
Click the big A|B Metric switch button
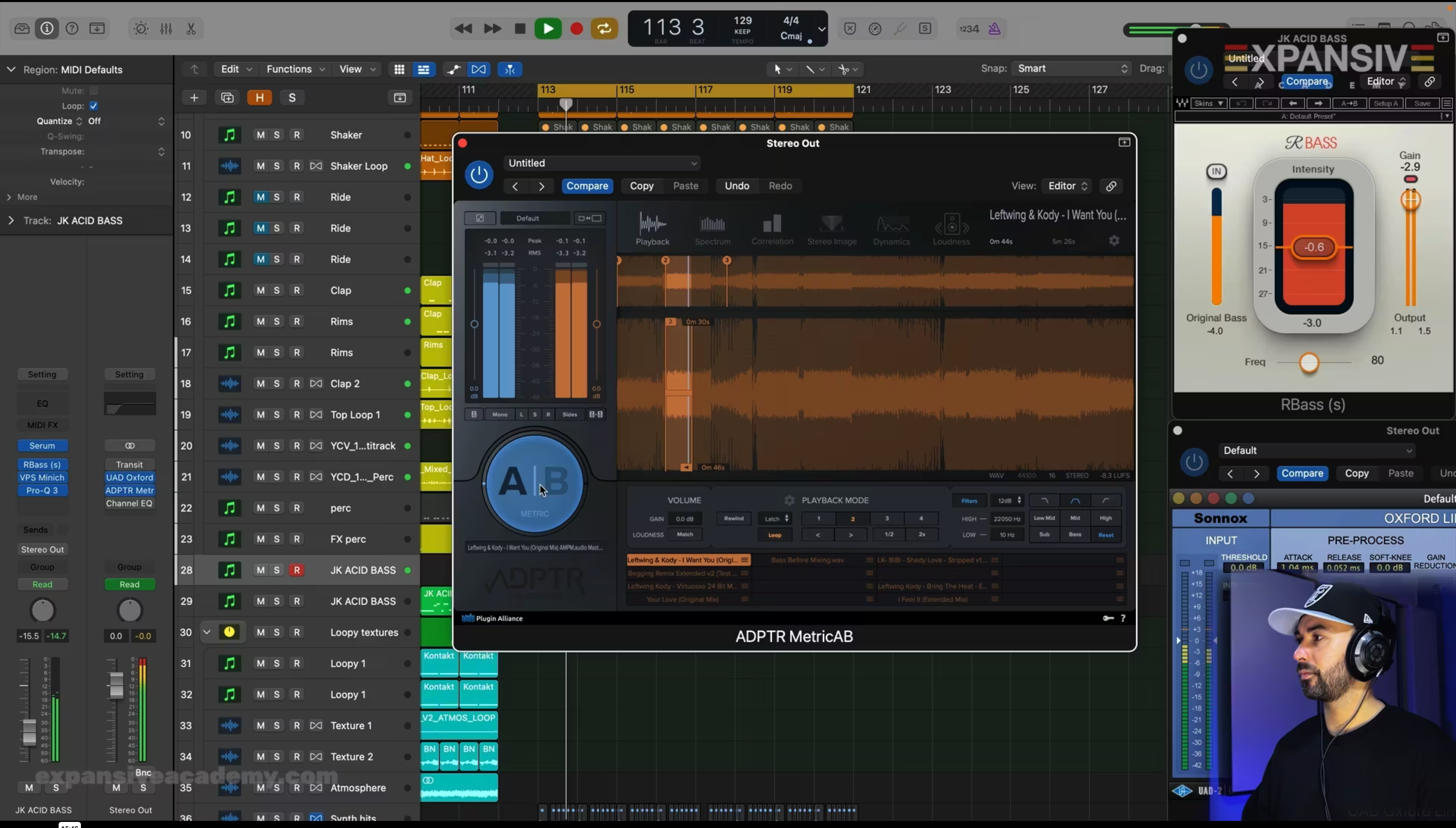click(534, 483)
